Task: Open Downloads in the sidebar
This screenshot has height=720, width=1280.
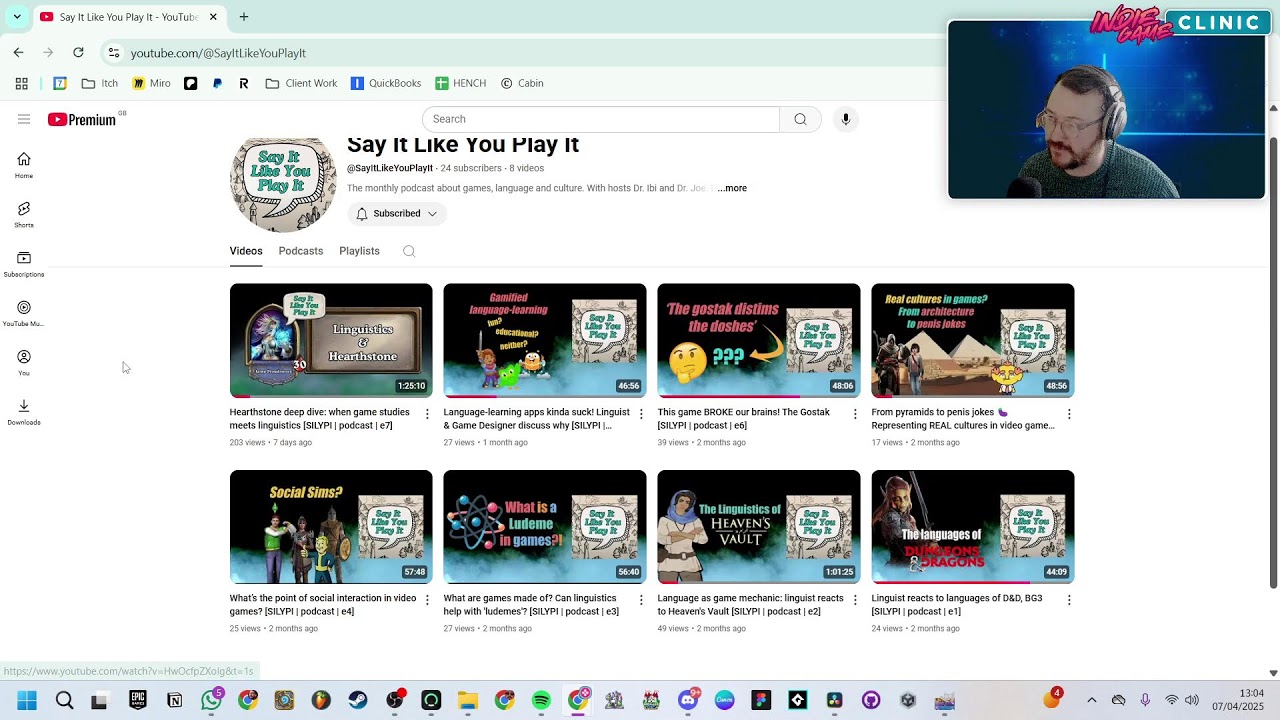Action: pyautogui.click(x=24, y=411)
